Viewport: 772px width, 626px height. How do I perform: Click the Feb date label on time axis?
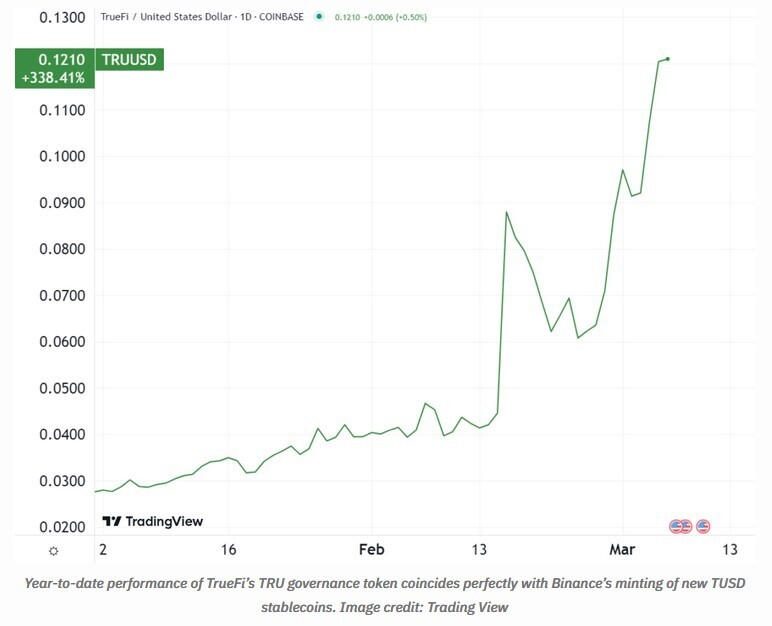[x=371, y=549]
